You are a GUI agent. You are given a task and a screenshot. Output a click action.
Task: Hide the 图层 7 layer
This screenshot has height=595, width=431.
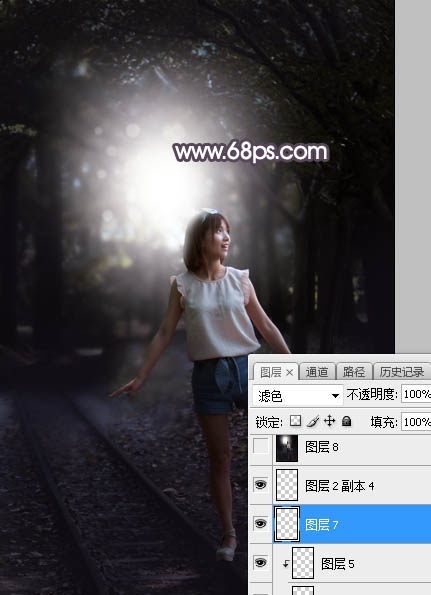tap(260, 524)
